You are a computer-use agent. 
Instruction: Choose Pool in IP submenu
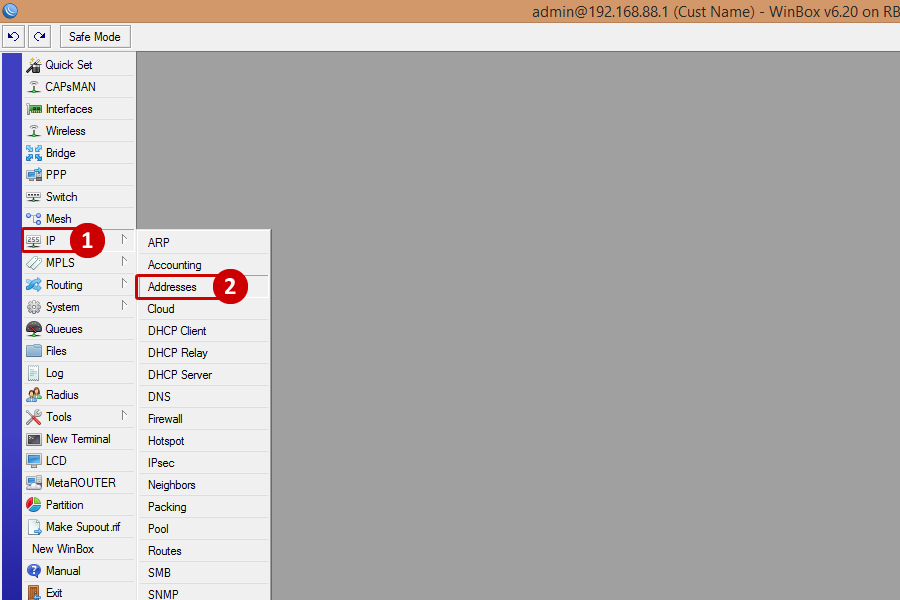point(204,529)
